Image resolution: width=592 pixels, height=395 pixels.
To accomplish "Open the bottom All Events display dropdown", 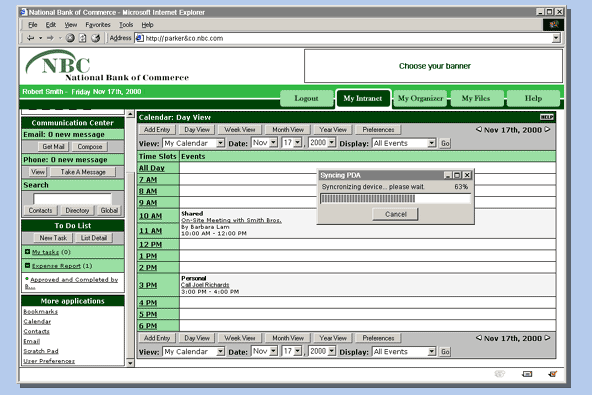I will pos(432,352).
